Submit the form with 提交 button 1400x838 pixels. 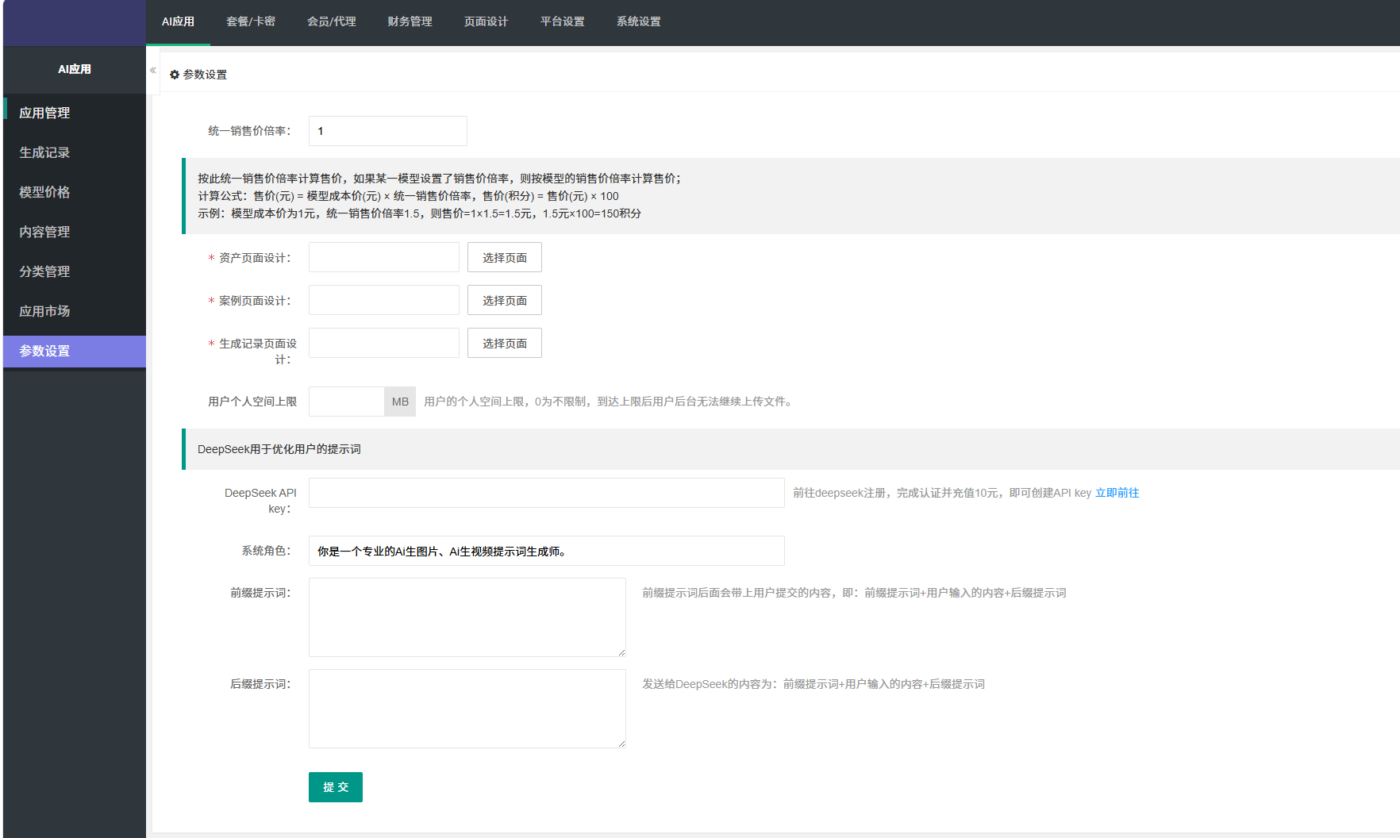coord(336,787)
